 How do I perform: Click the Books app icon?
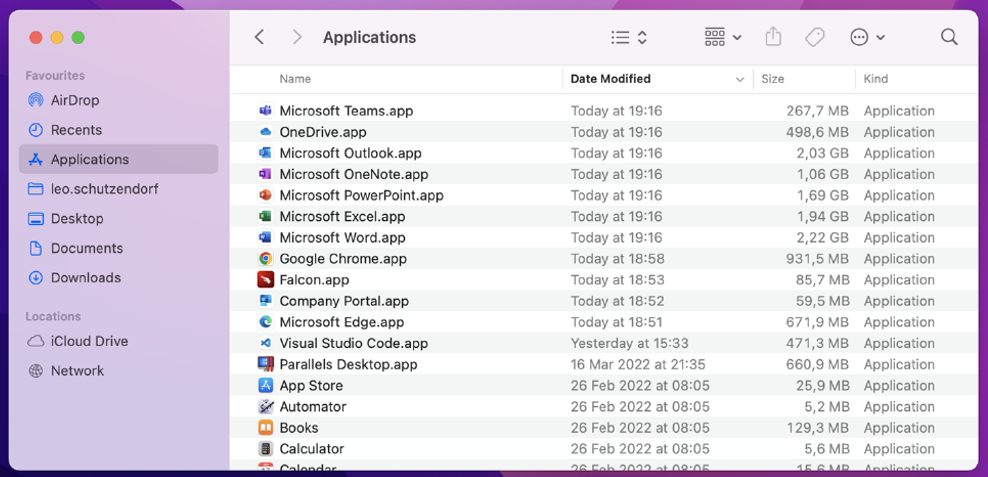pyautogui.click(x=265, y=428)
